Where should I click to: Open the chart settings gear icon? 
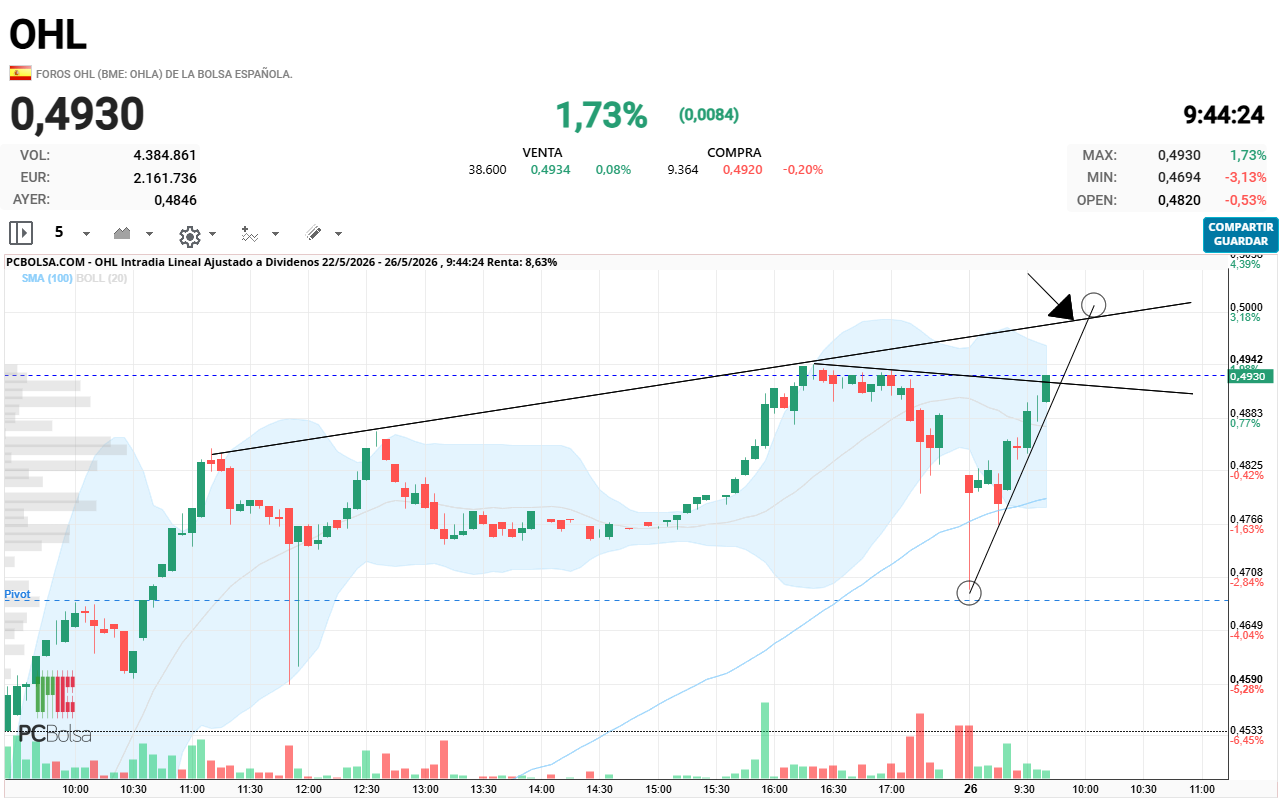pyautogui.click(x=189, y=235)
